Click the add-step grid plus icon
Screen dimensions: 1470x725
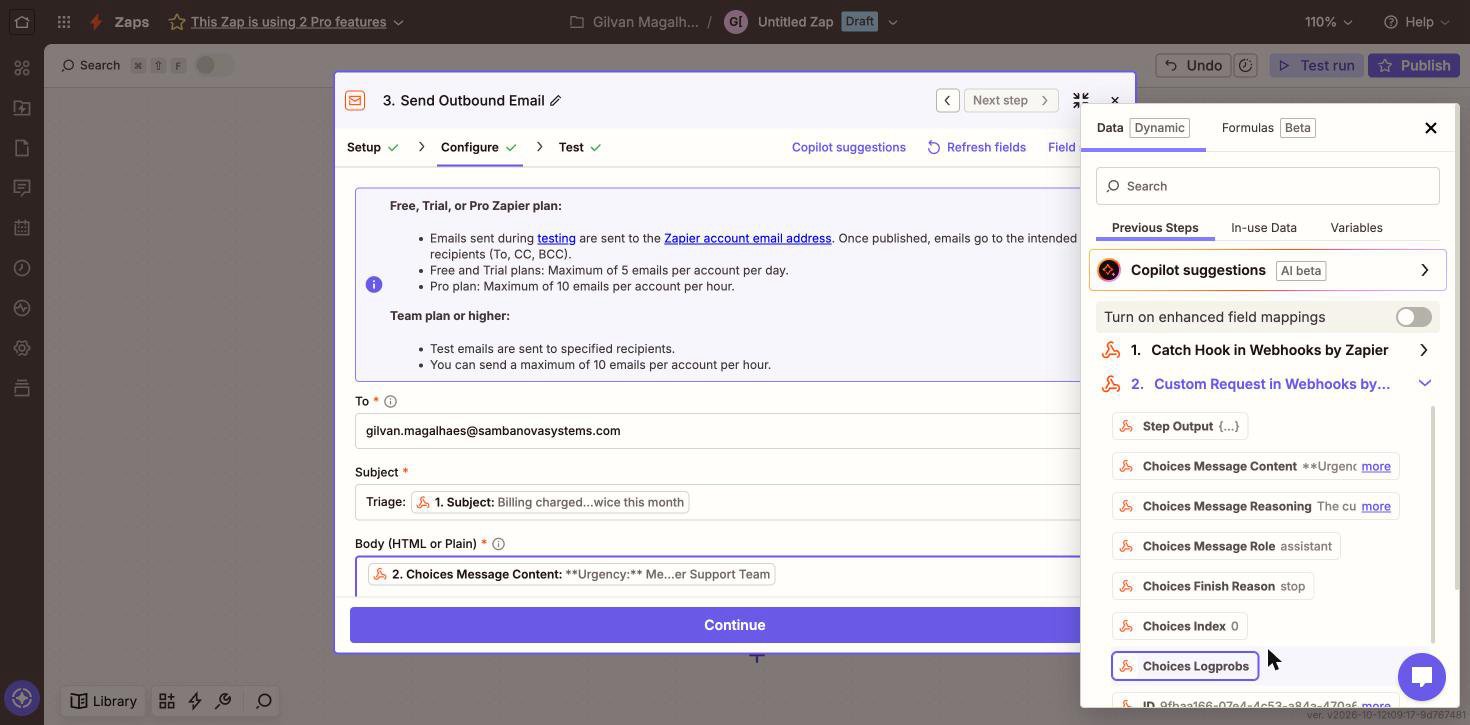click(x=167, y=701)
